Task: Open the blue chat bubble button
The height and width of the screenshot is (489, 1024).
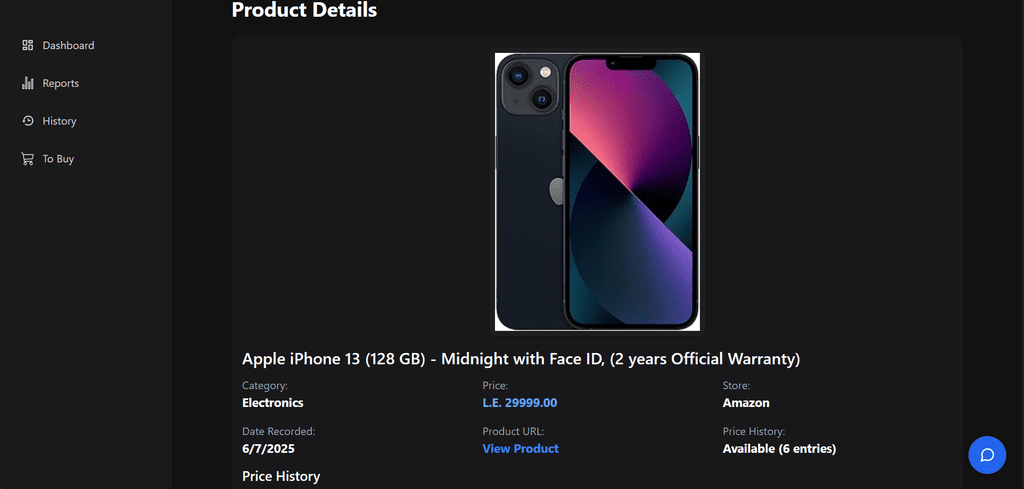Action: pyautogui.click(x=986, y=455)
